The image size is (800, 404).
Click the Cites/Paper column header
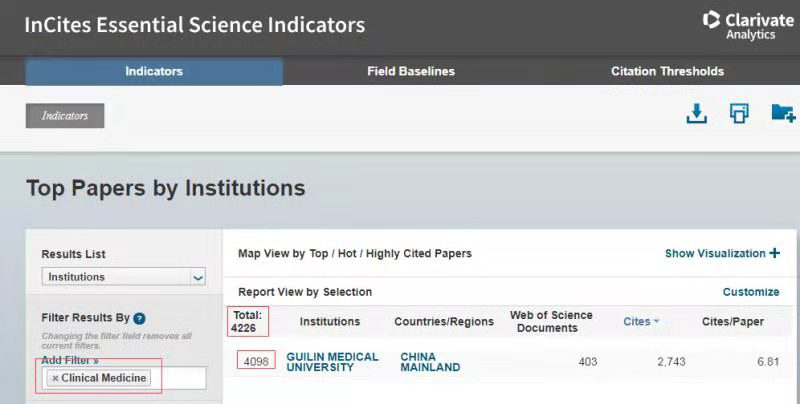(733, 321)
